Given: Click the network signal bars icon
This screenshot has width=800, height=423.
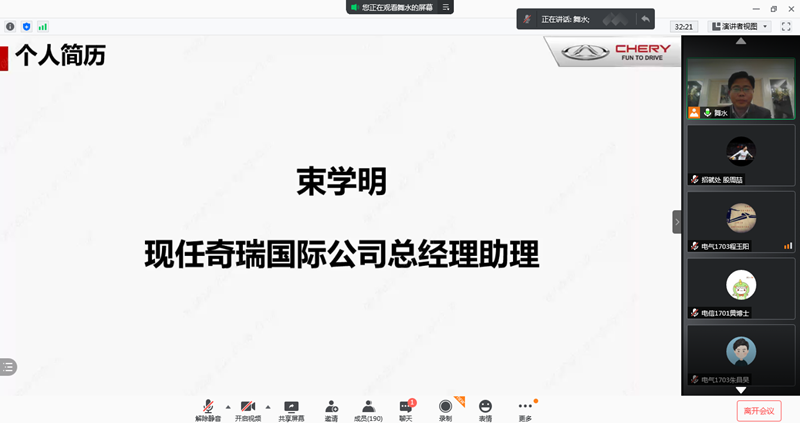Looking at the screenshot, I should tap(43, 27).
